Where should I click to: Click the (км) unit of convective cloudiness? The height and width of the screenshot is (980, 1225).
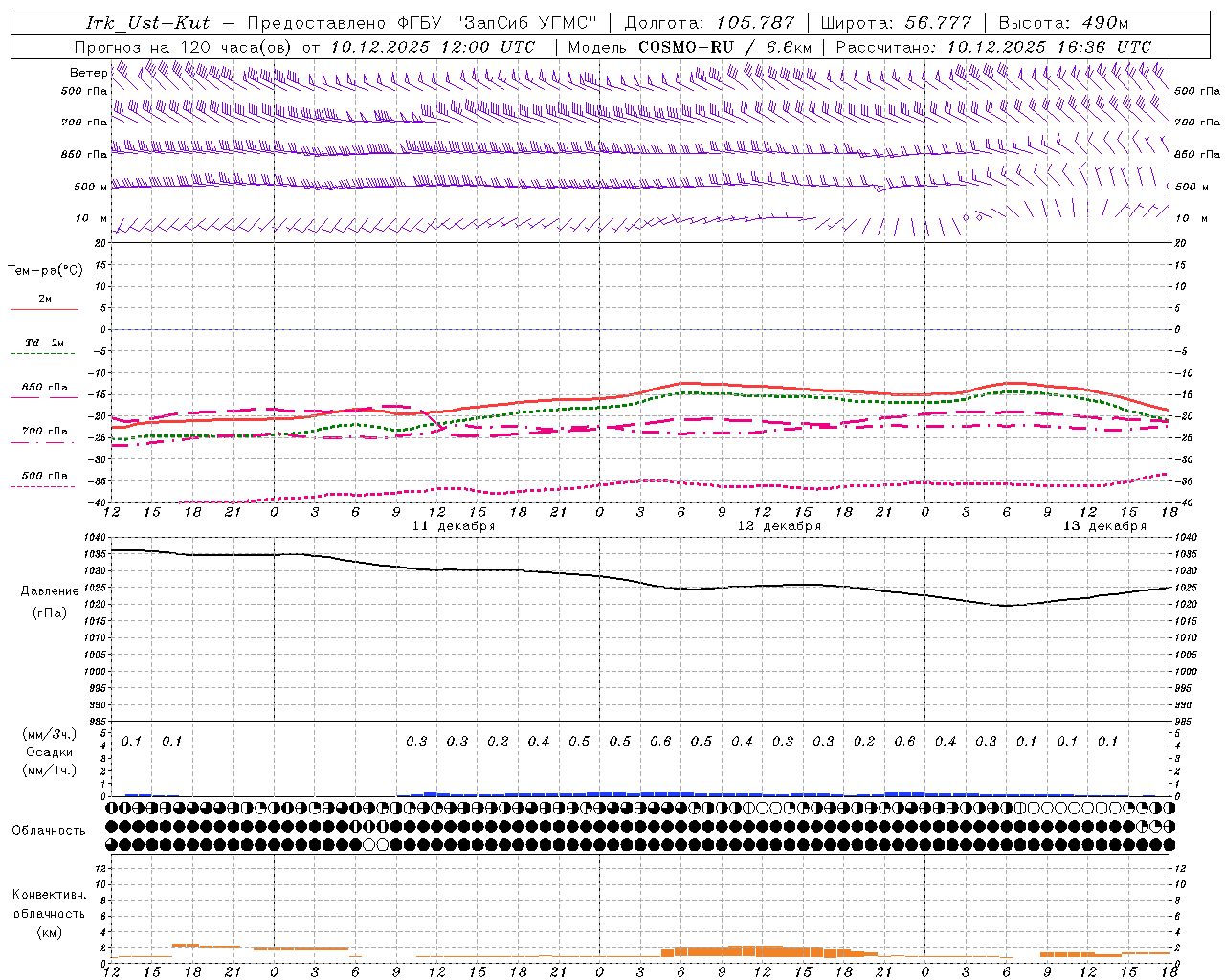tap(49, 932)
